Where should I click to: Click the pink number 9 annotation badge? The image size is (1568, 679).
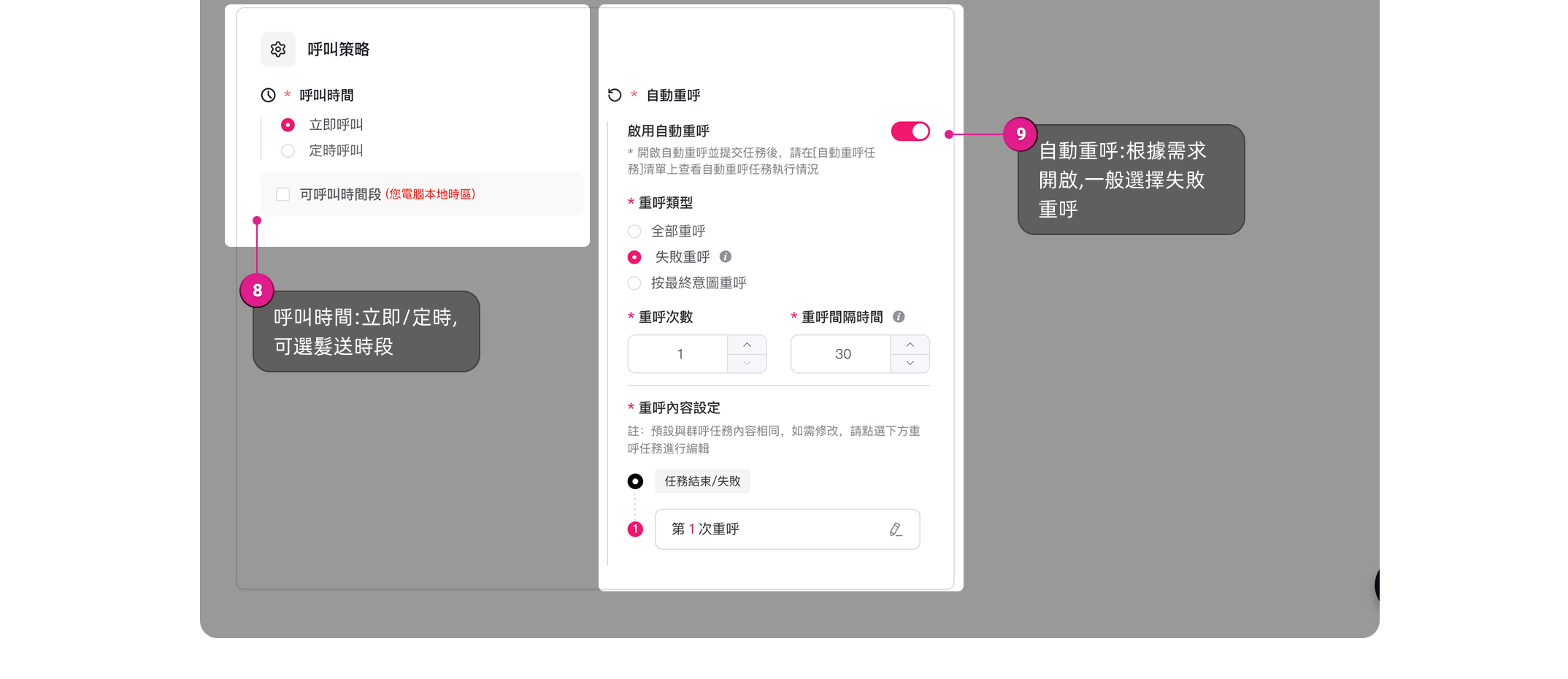click(x=1021, y=134)
